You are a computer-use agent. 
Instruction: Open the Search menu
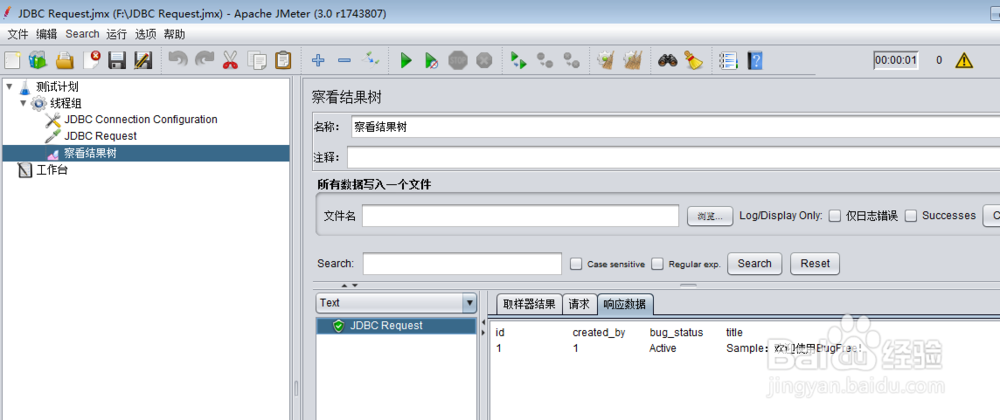tap(82, 34)
